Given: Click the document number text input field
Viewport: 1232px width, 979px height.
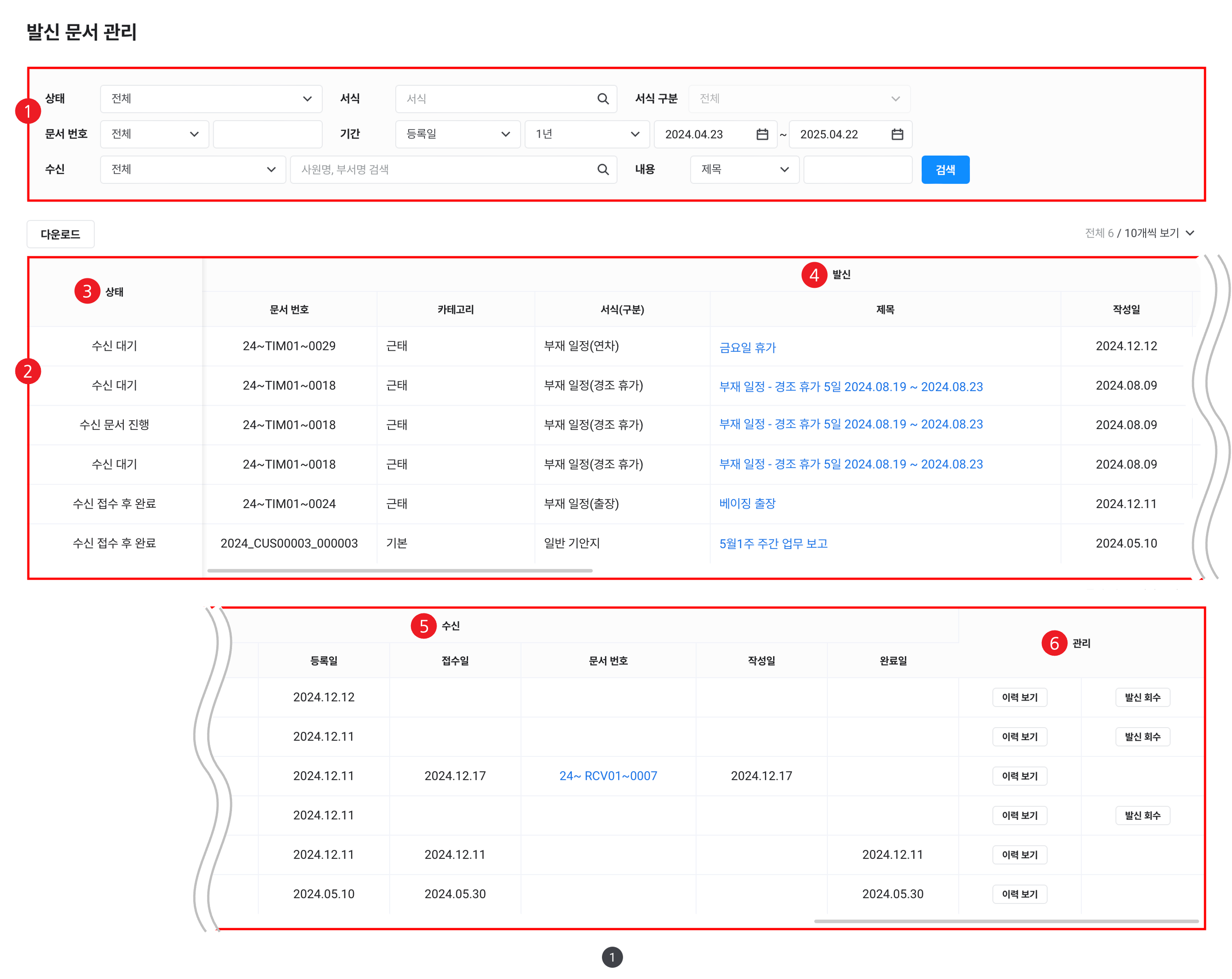Looking at the screenshot, I should pyautogui.click(x=268, y=134).
